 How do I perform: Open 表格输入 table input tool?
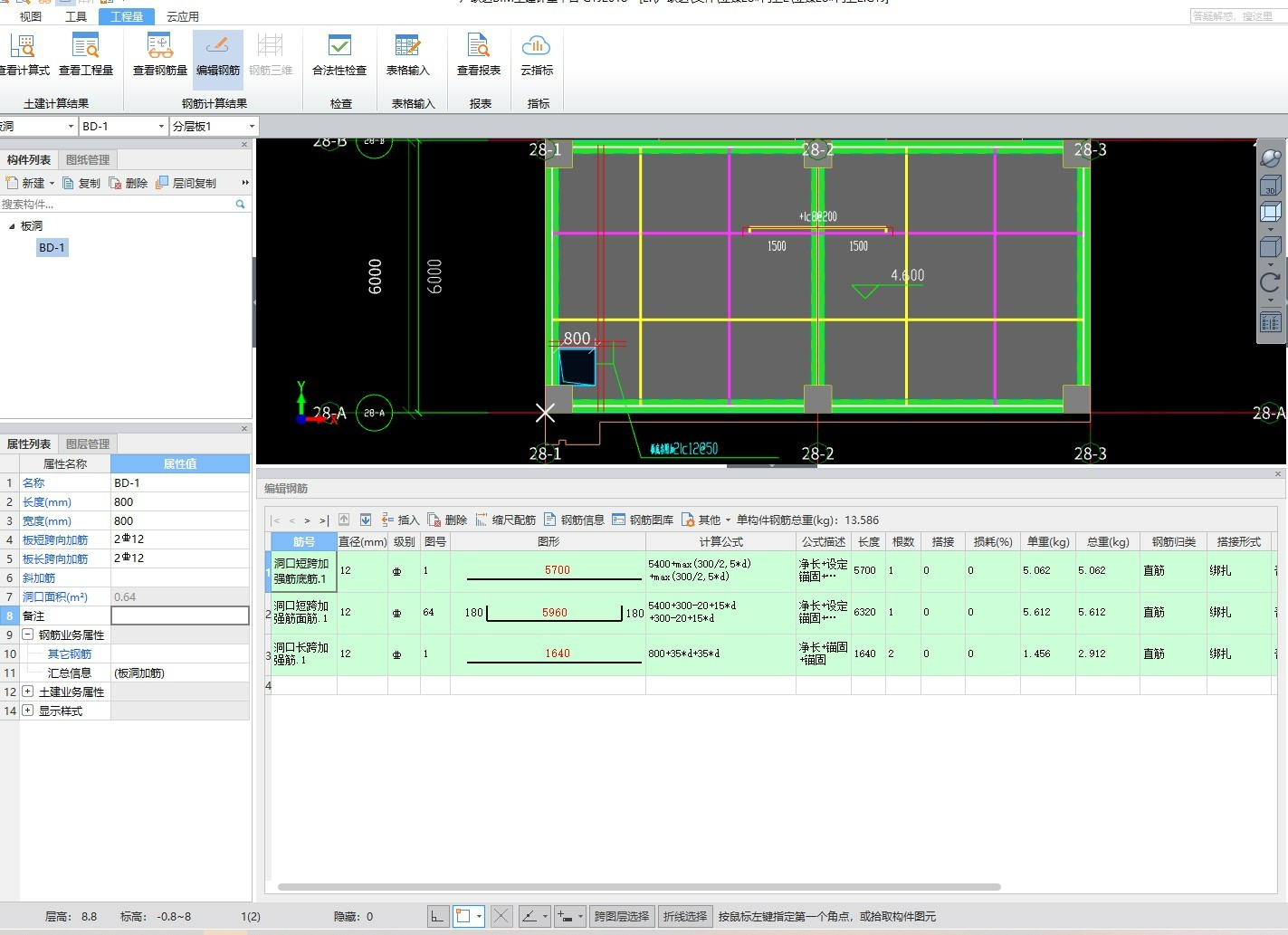pos(408,54)
